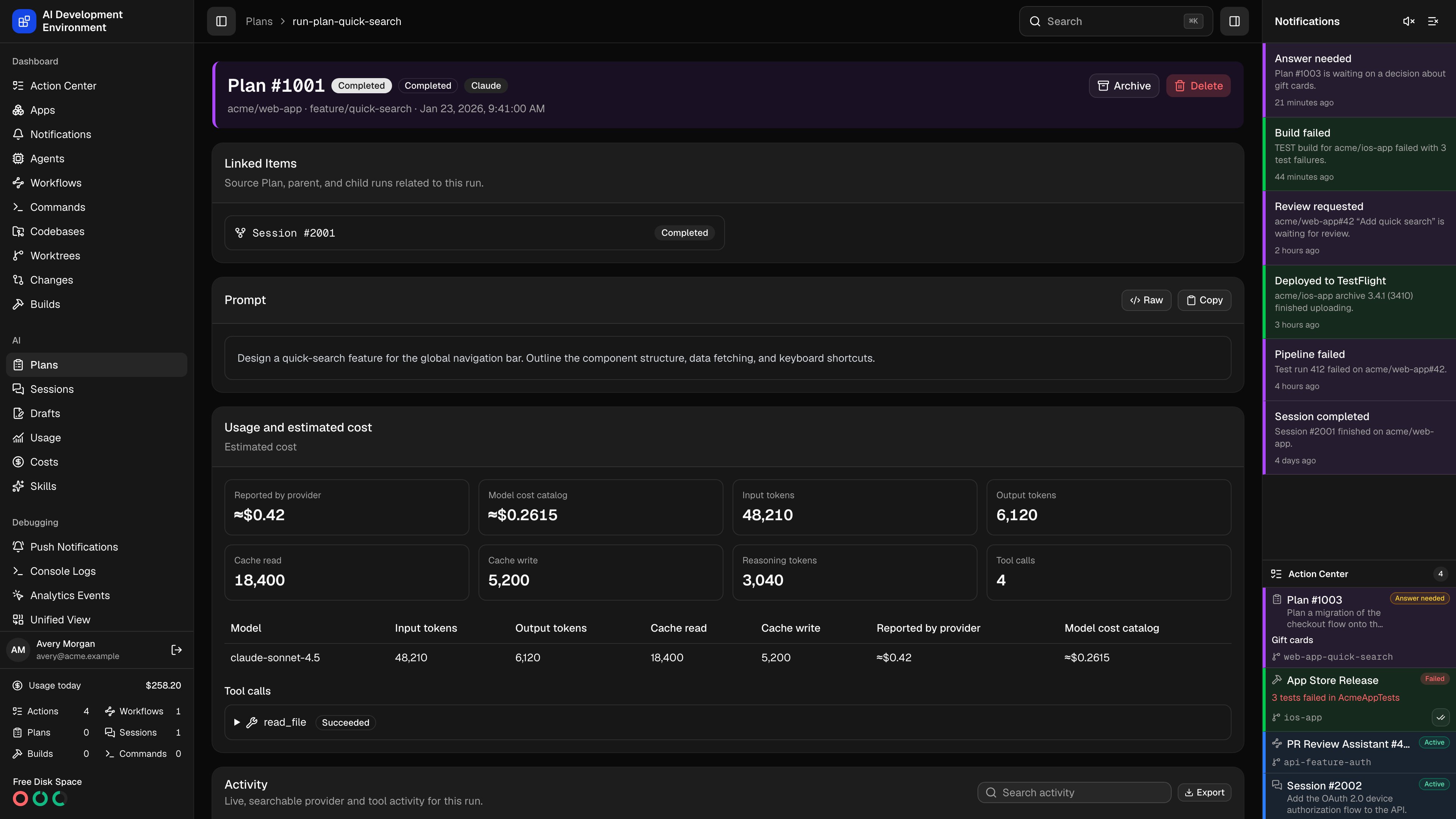Screen dimensions: 1456x819
Task: Open linked Session #2001
Action: coord(474,233)
